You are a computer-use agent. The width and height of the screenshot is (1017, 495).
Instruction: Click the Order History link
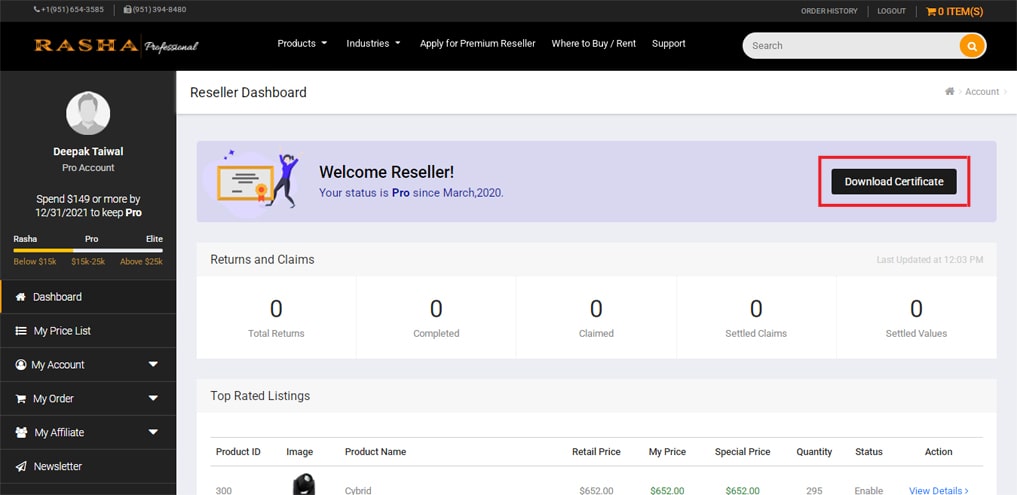pyautogui.click(x=829, y=11)
